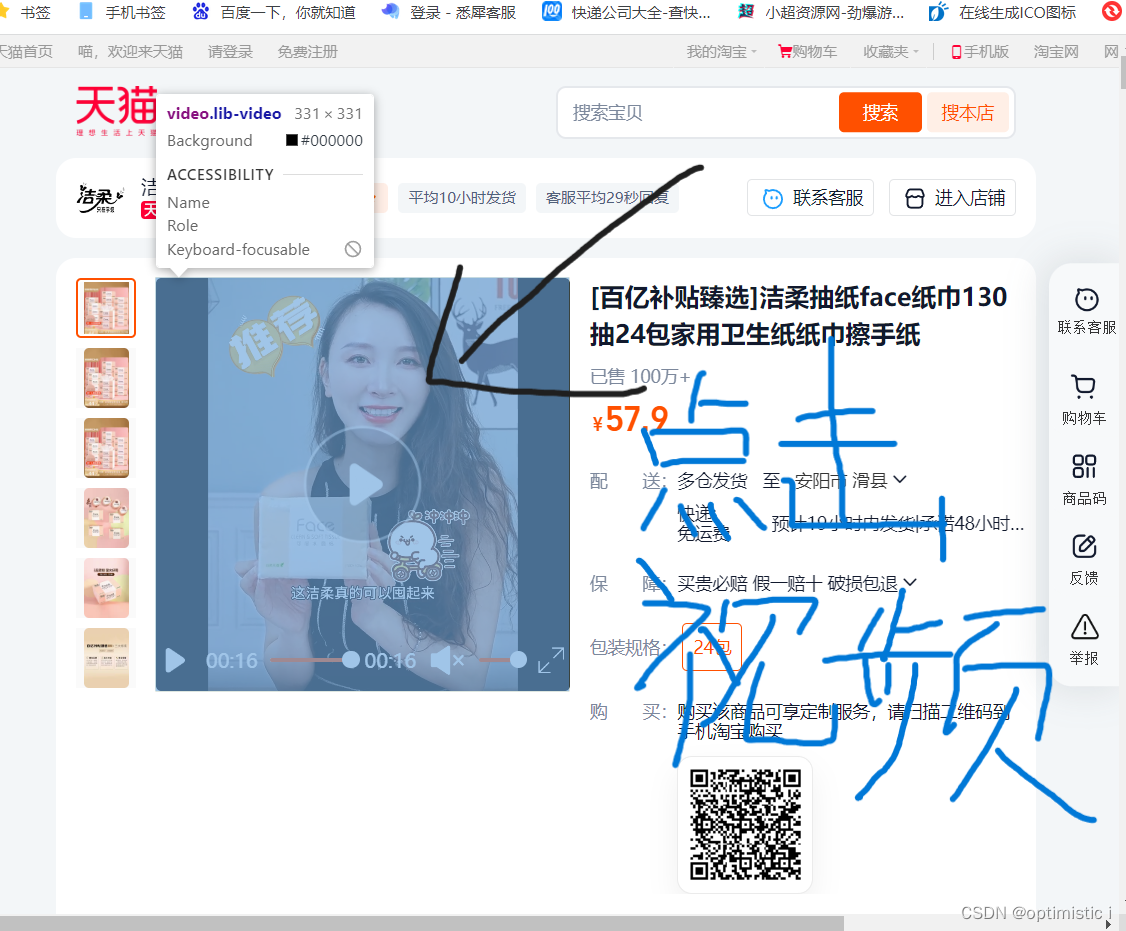Expand the 我的淘宝 dropdown menu
This screenshot has width=1126, height=931.
pyautogui.click(x=721, y=52)
